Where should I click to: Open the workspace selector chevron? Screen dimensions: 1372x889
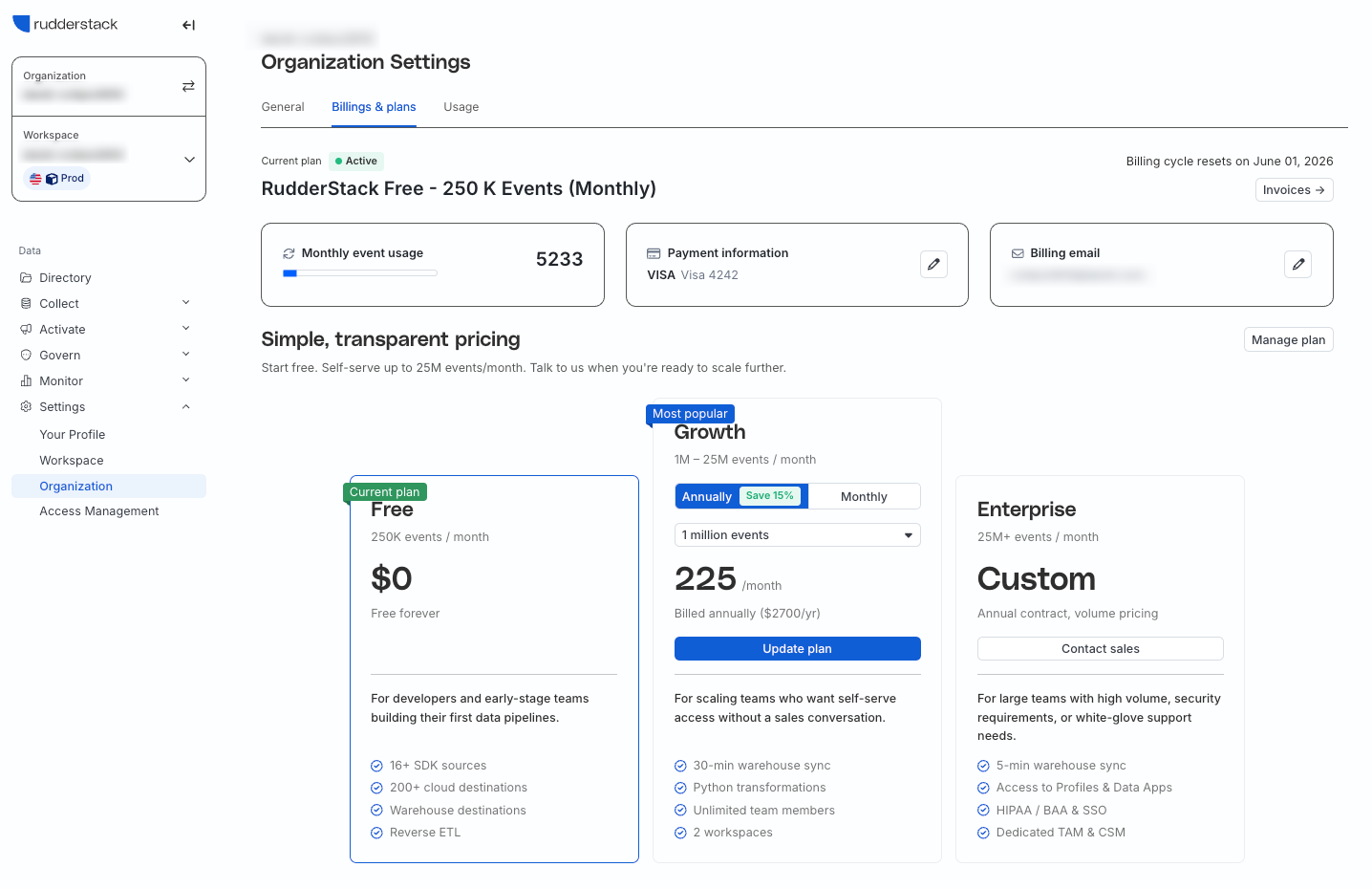click(189, 160)
